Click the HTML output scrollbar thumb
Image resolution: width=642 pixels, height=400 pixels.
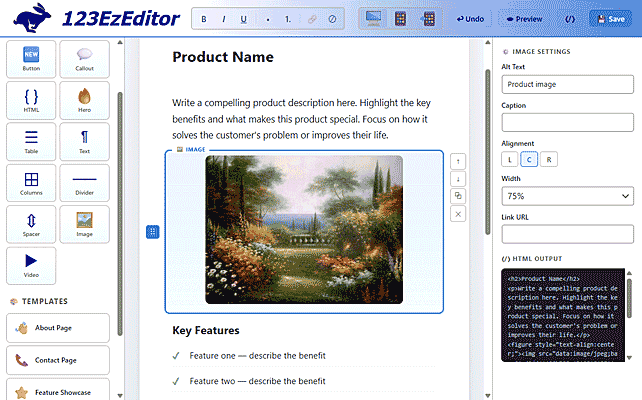point(629,298)
